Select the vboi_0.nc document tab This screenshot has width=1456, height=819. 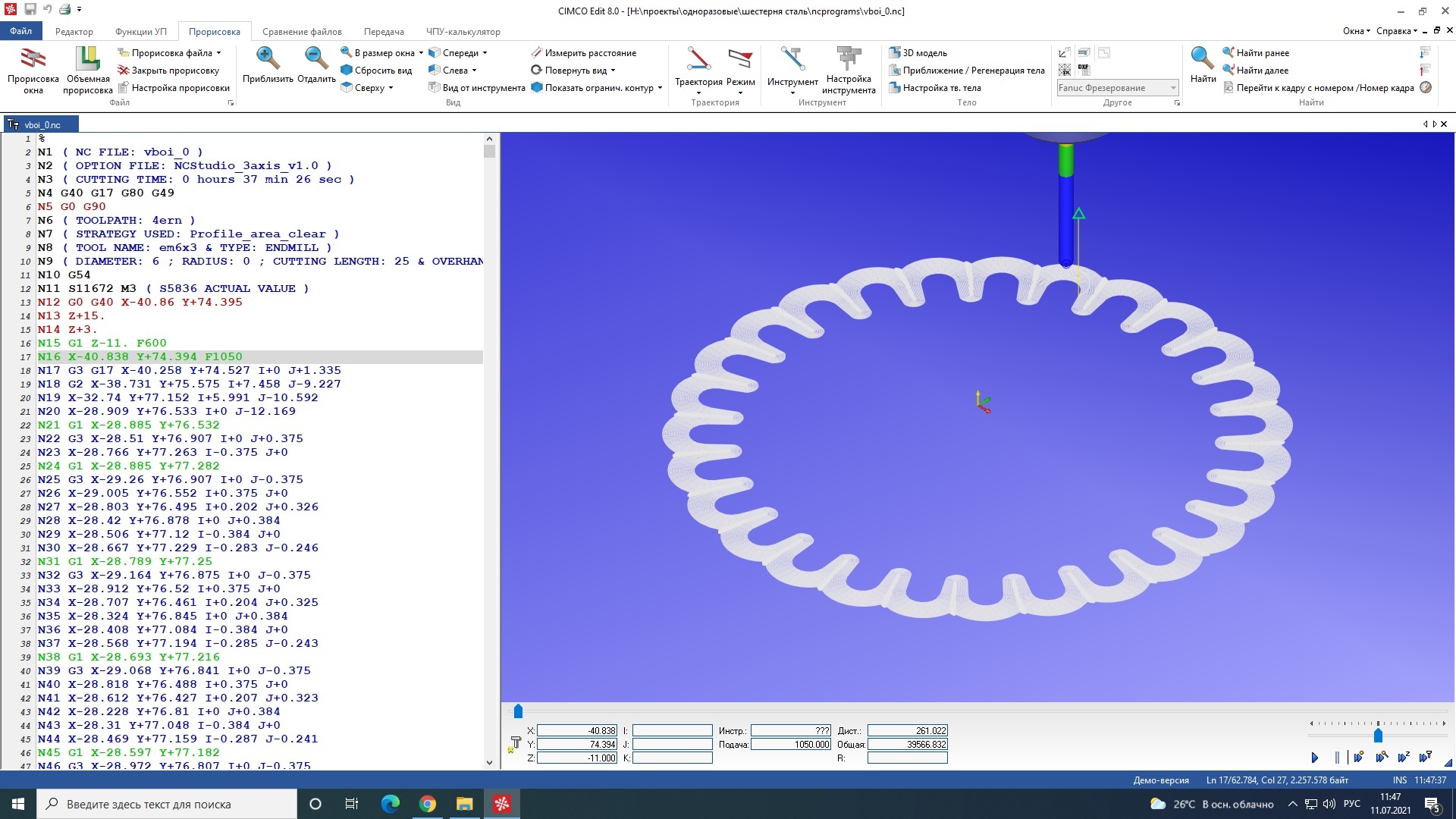tap(42, 124)
